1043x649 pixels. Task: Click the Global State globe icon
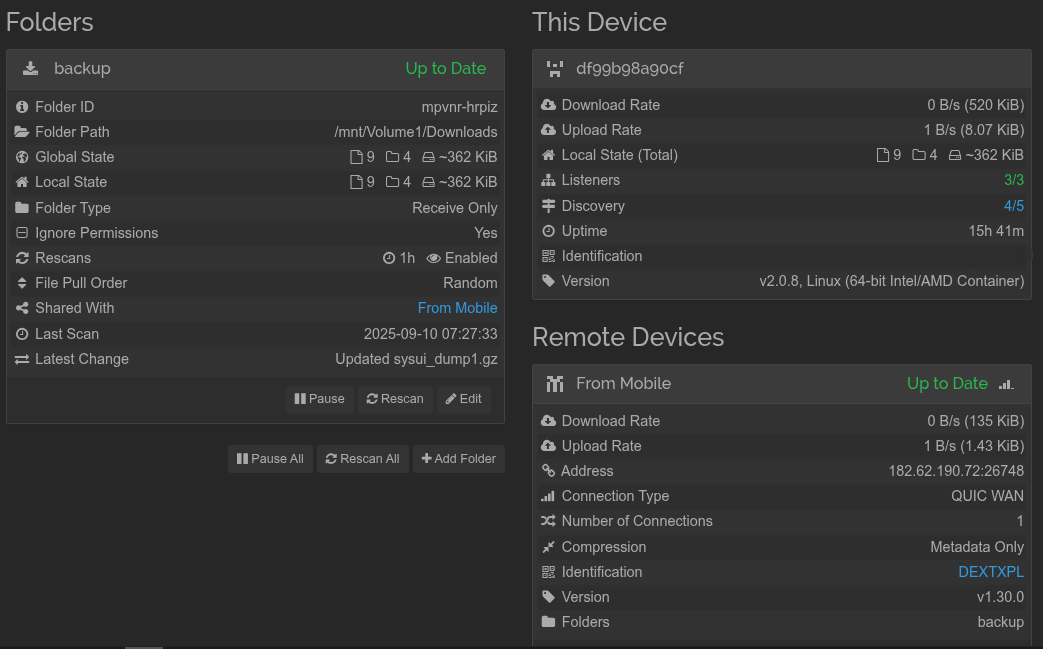(22, 157)
